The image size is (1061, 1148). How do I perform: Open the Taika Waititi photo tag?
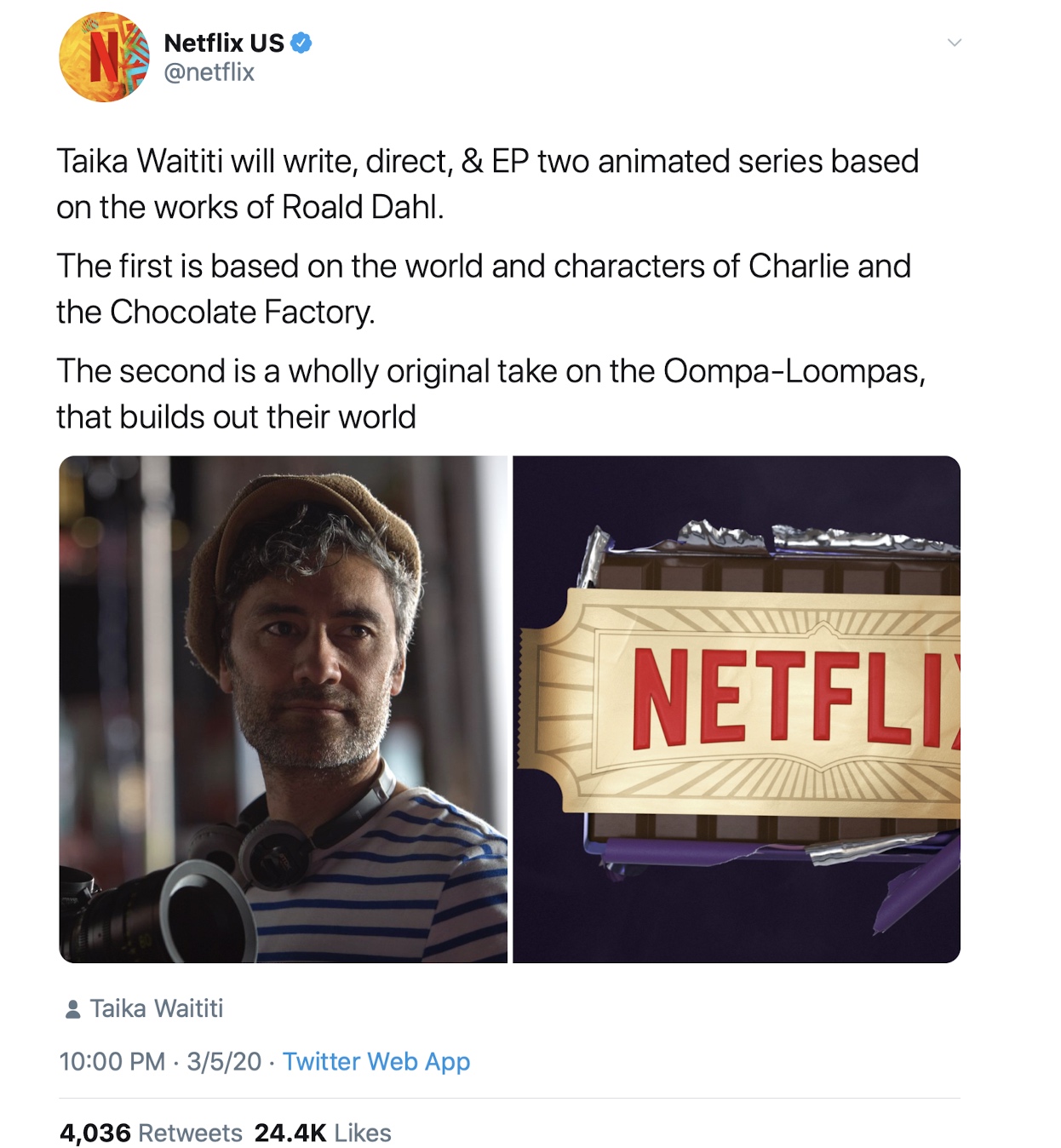point(157,1008)
